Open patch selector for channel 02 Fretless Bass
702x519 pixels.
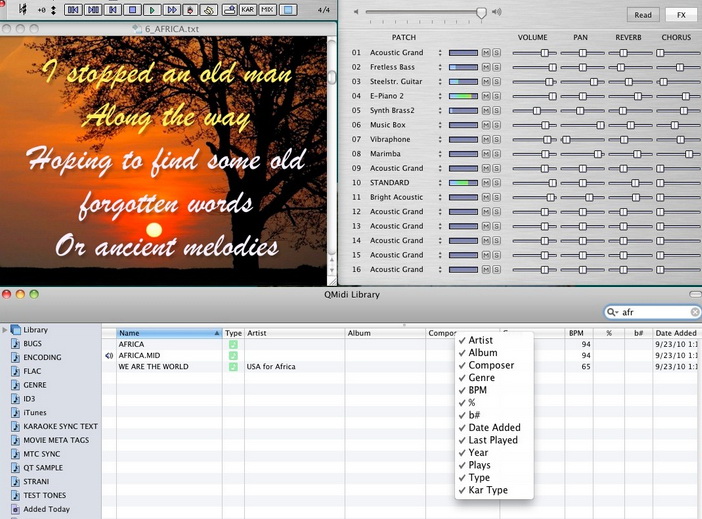point(440,67)
